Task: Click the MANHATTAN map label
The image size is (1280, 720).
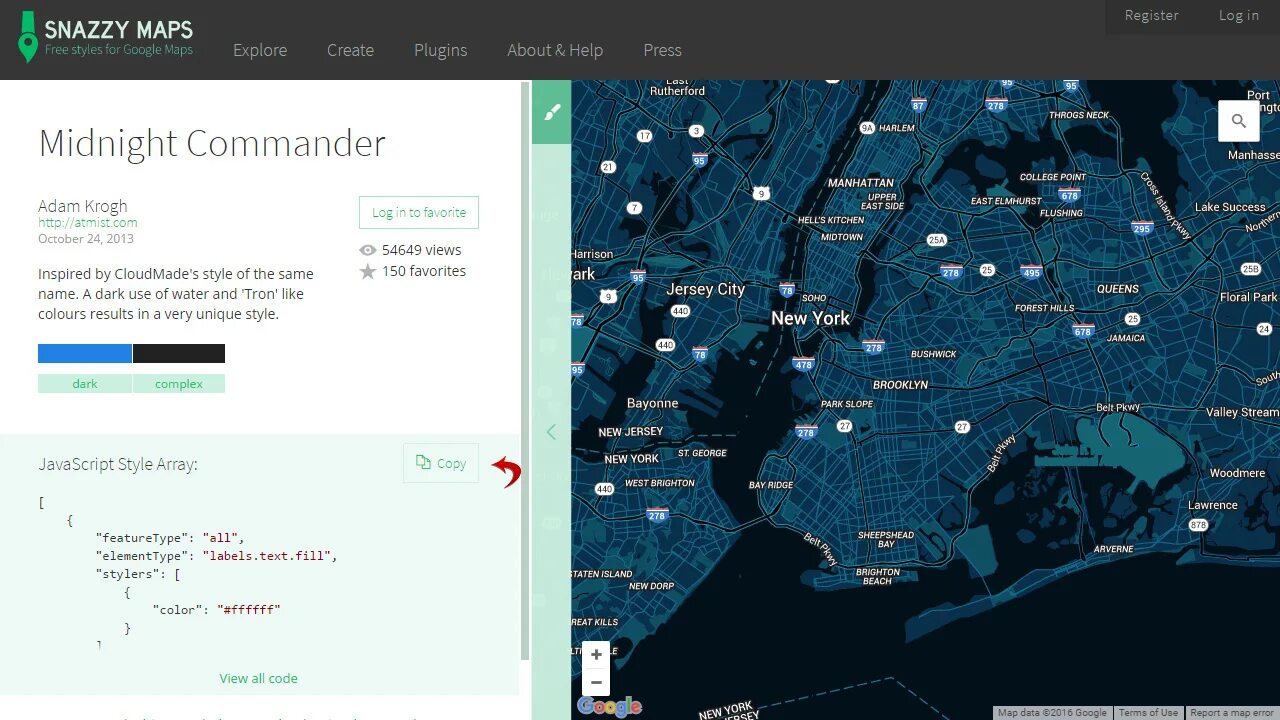Action: click(x=861, y=183)
